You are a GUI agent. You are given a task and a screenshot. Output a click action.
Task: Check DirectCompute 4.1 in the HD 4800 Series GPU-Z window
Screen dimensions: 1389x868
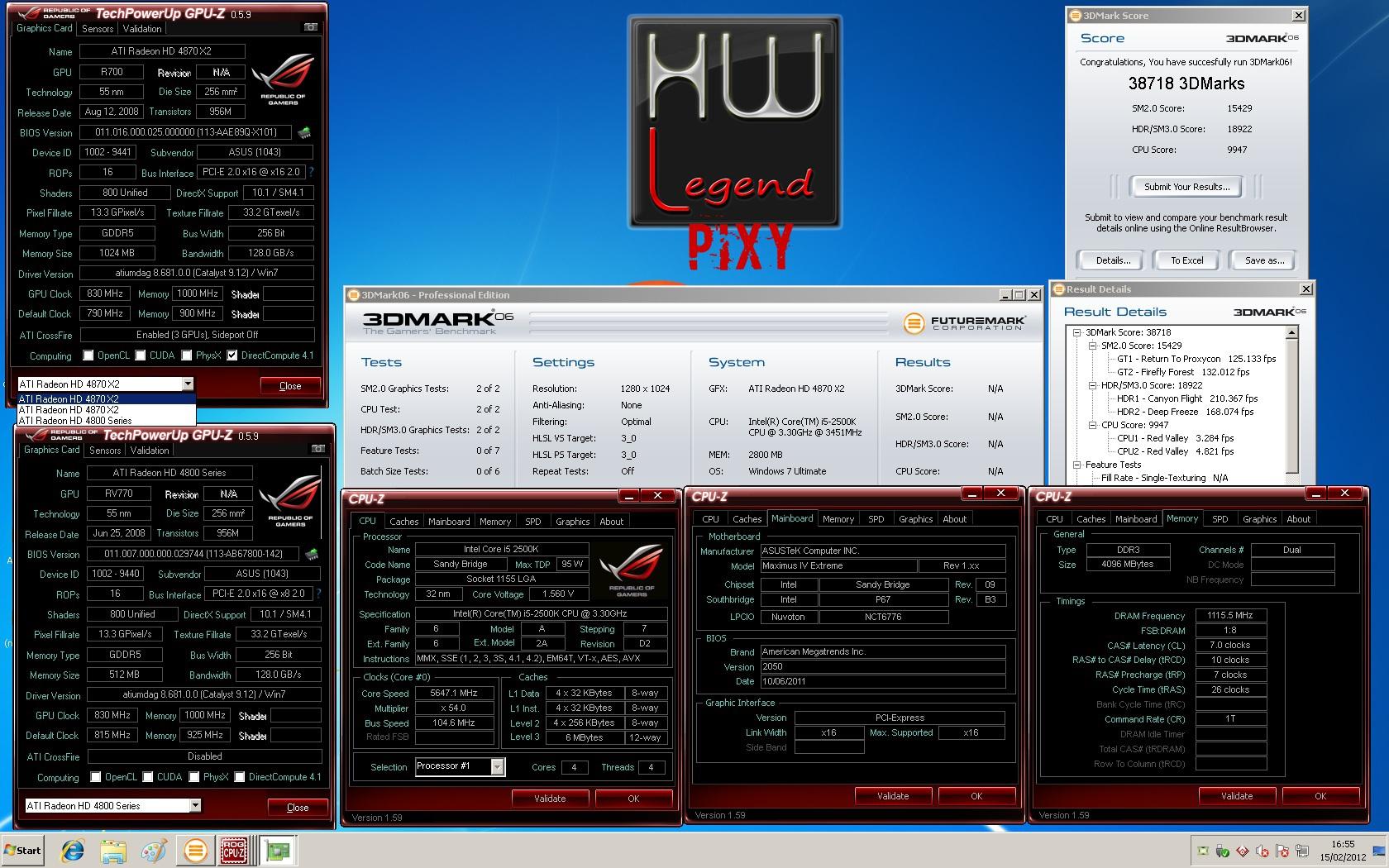coord(240,777)
